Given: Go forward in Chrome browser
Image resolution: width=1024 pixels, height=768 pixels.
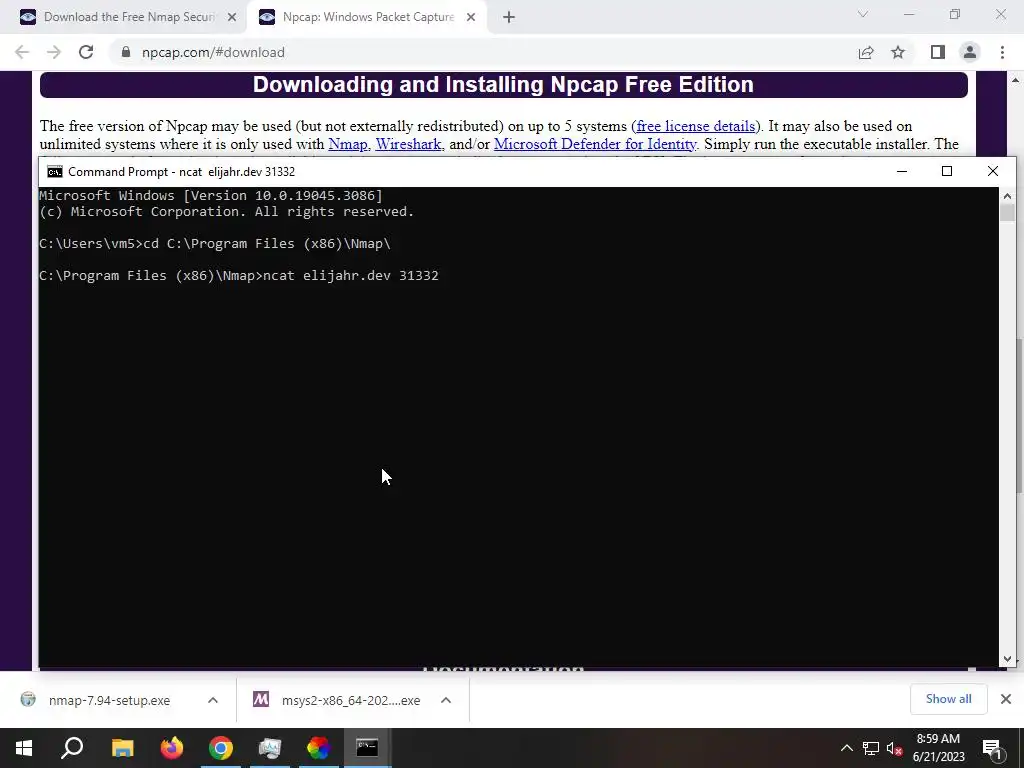Looking at the screenshot, I should click(x=54, y=52).
